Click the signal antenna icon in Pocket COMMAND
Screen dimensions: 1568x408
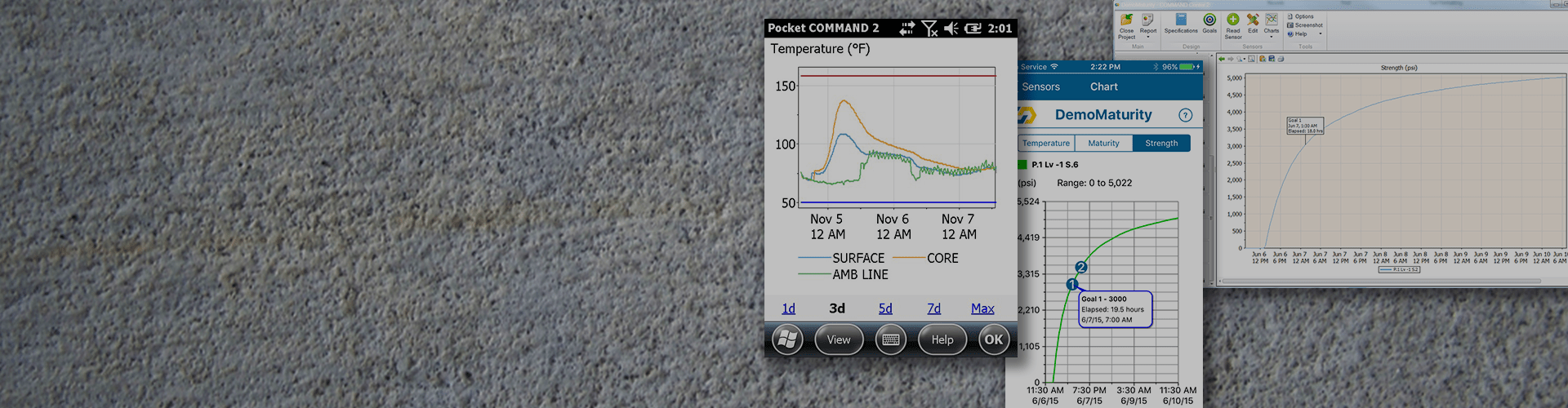929,29
